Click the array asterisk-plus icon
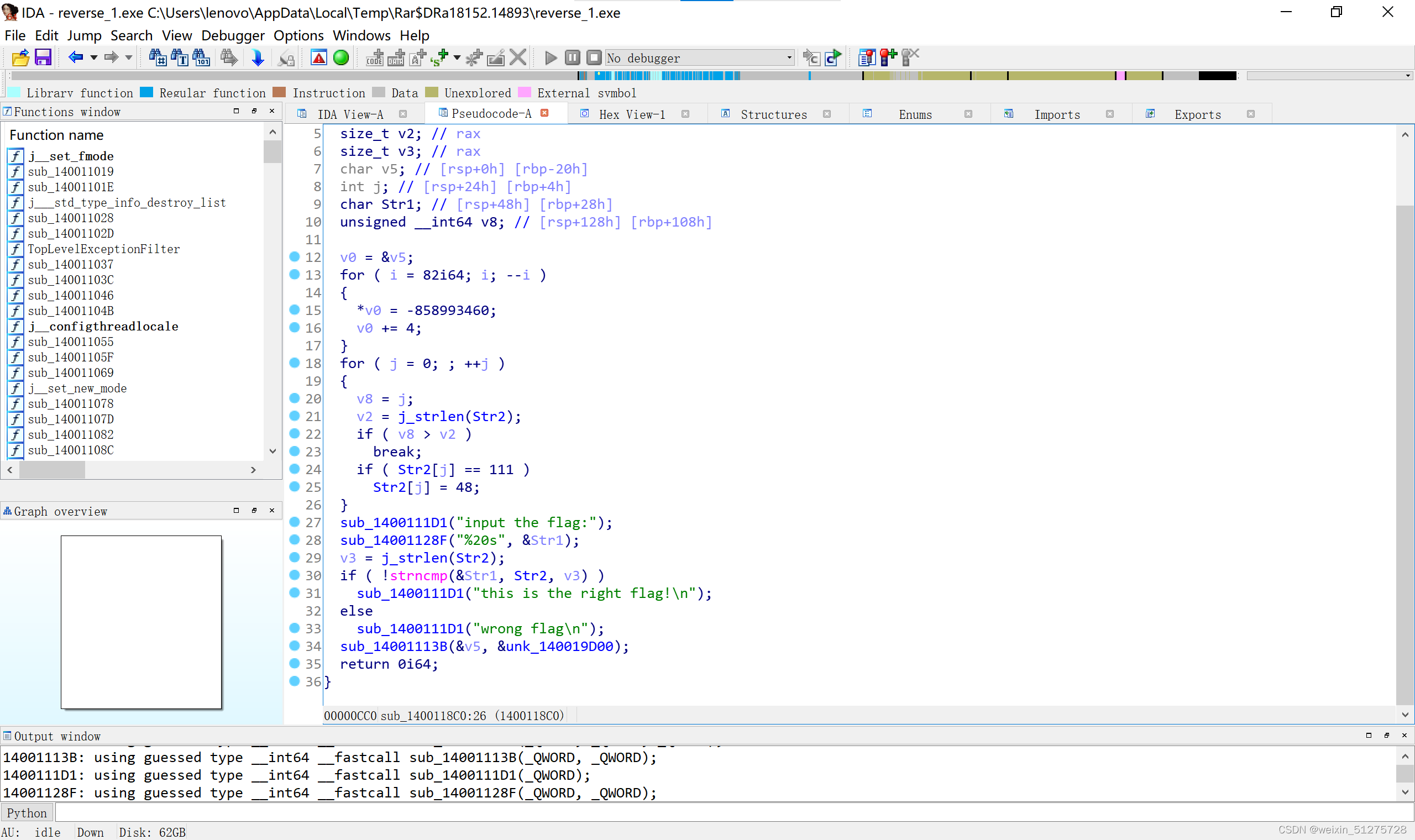The image size is (1415, 840). (474, 57)
